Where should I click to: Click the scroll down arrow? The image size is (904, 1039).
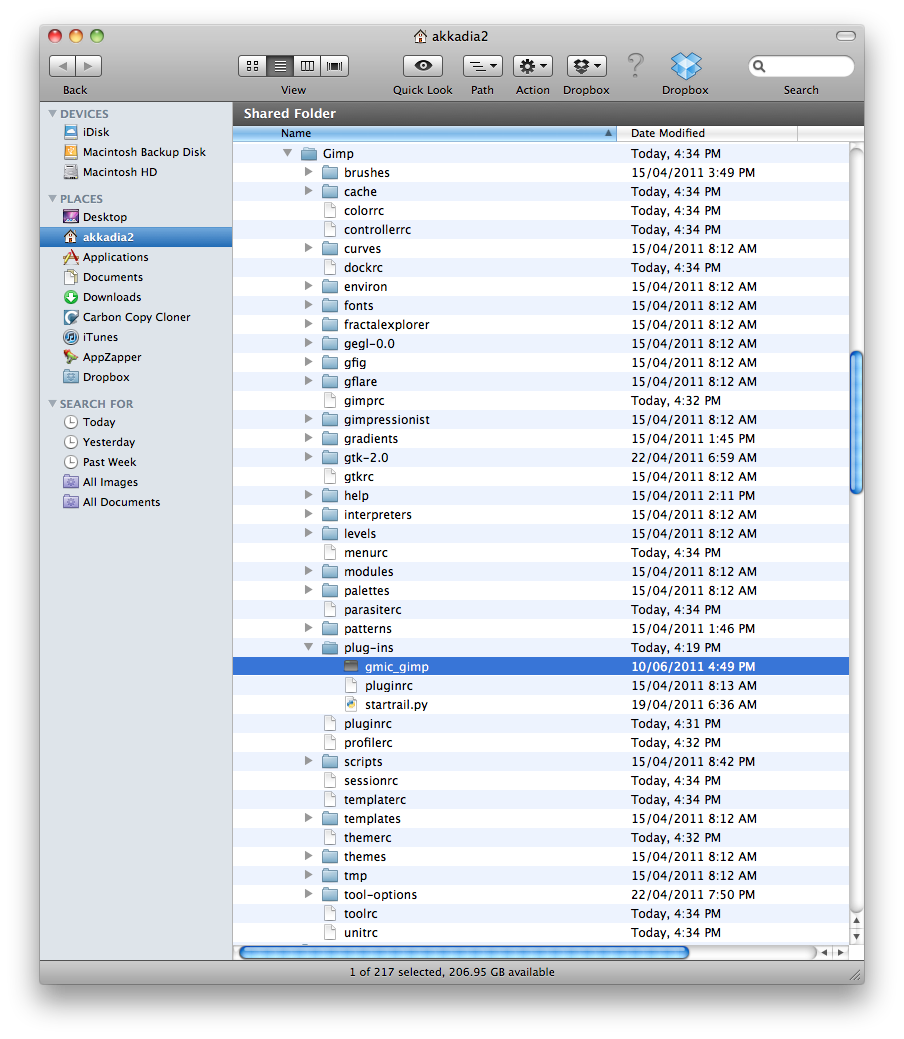(856, 936)
